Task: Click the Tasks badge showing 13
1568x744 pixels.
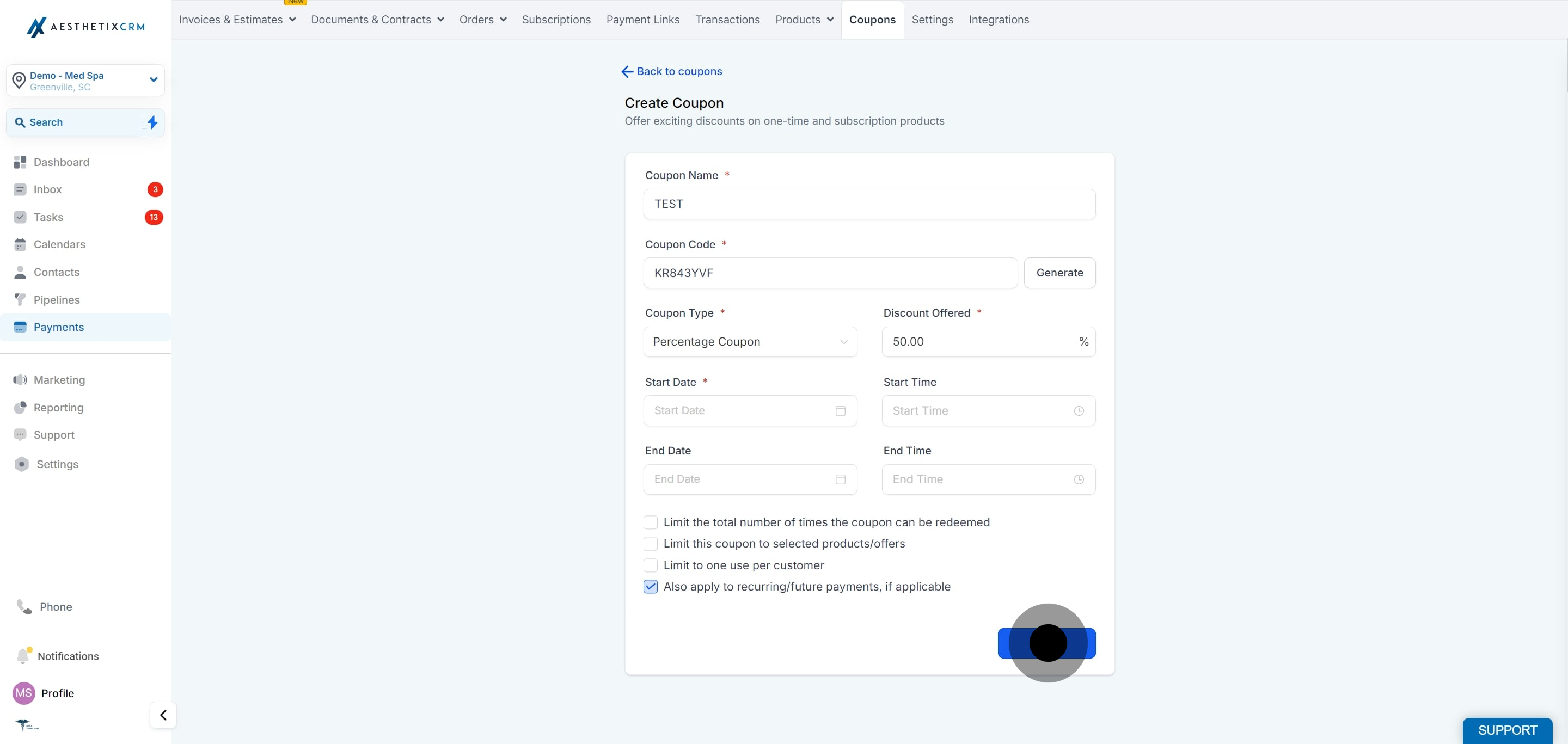Action: tap(154, 217)
